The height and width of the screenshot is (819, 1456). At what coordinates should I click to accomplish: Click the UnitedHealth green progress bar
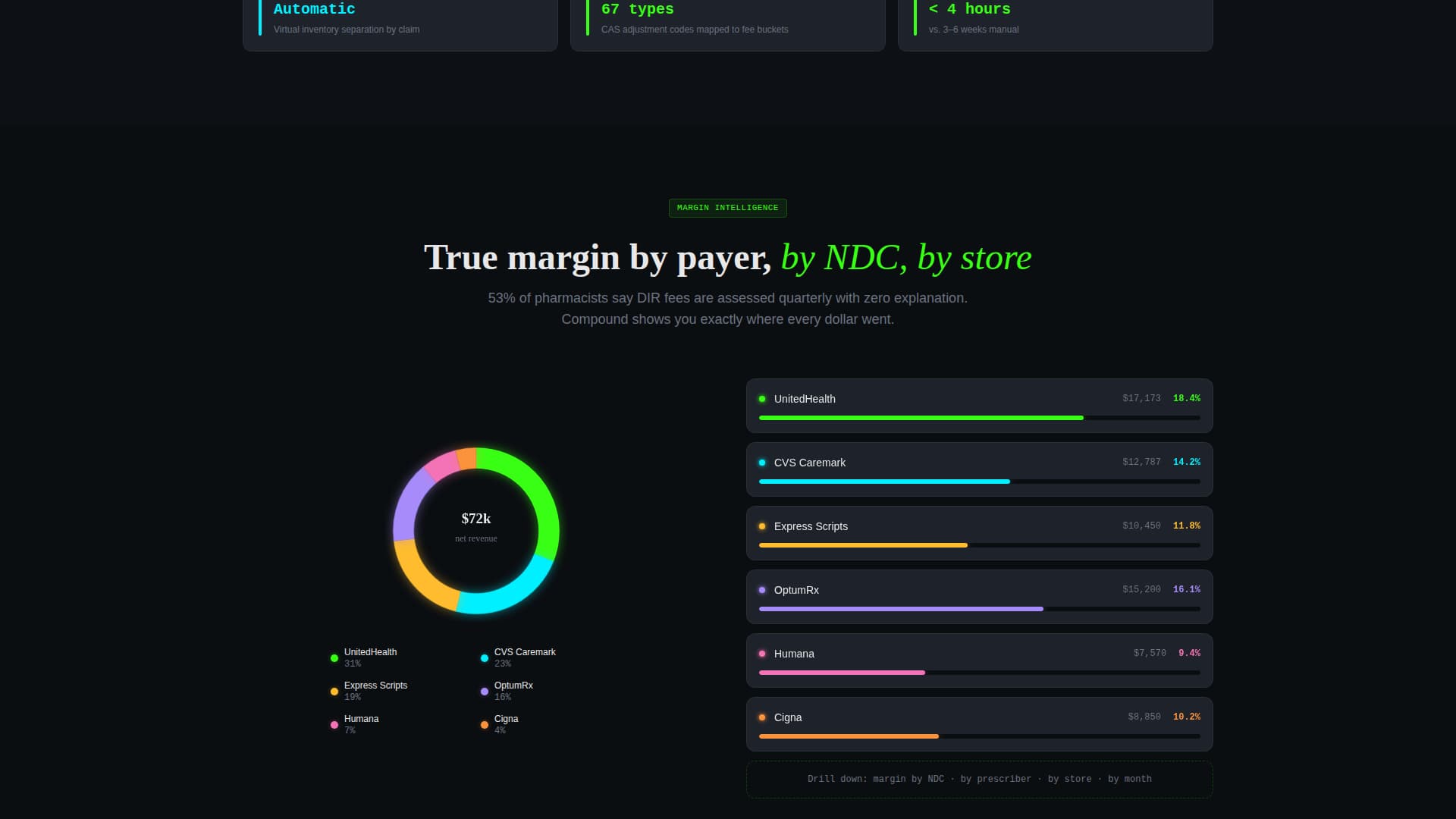click(921, 418)
